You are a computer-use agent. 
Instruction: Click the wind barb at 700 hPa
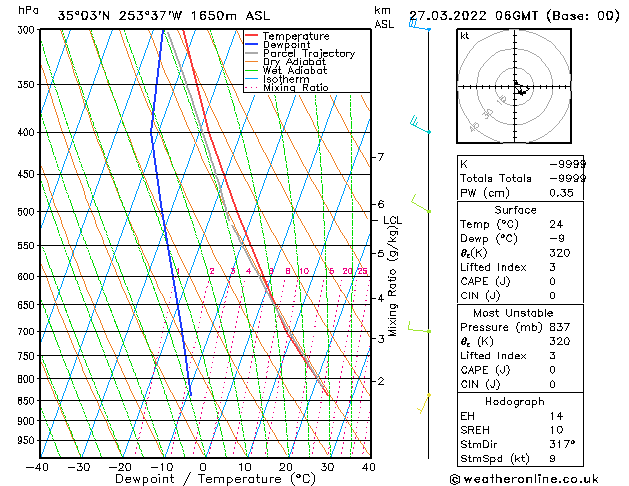click(419, 327)
